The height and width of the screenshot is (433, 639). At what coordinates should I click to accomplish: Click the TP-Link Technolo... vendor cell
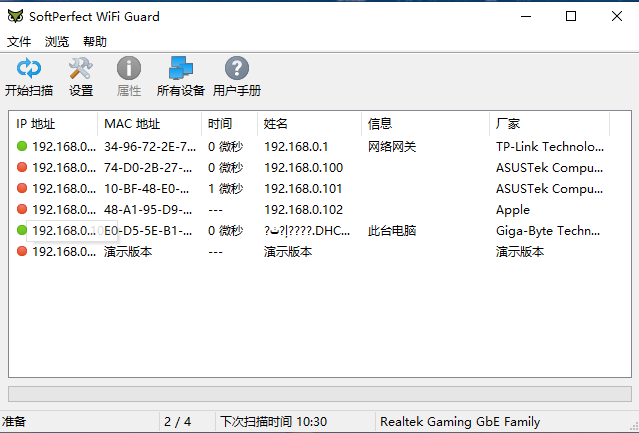coord(550,147)
